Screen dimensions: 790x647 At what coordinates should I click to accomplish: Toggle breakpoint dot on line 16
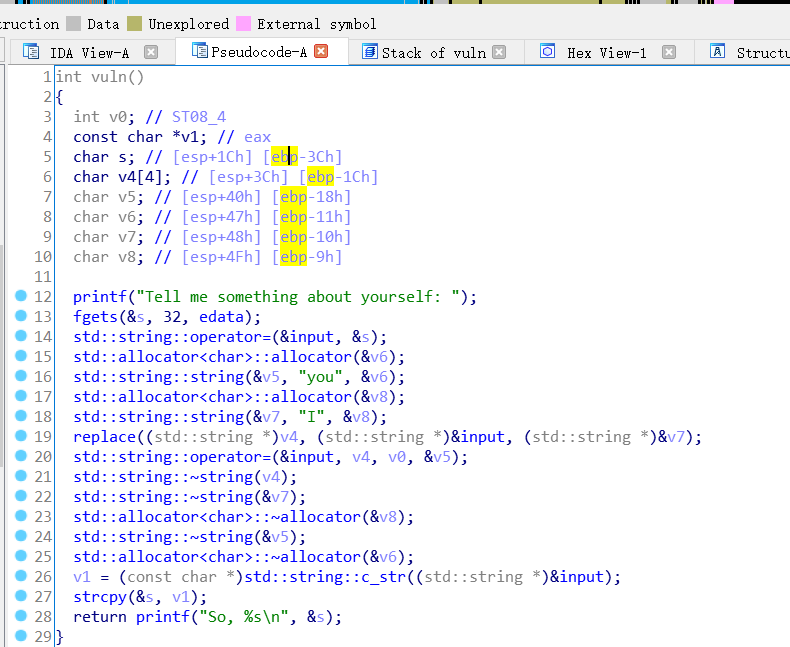click(x=21, y=376)
